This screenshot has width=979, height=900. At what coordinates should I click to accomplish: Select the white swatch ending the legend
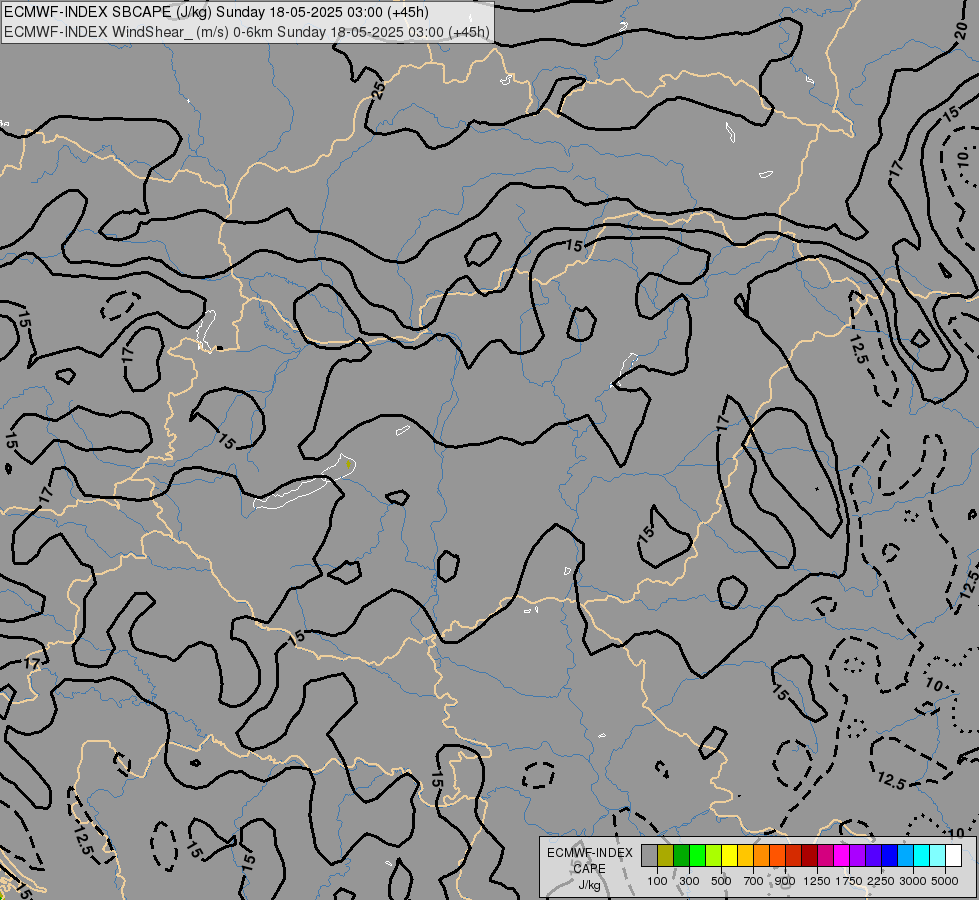(953, 855)
